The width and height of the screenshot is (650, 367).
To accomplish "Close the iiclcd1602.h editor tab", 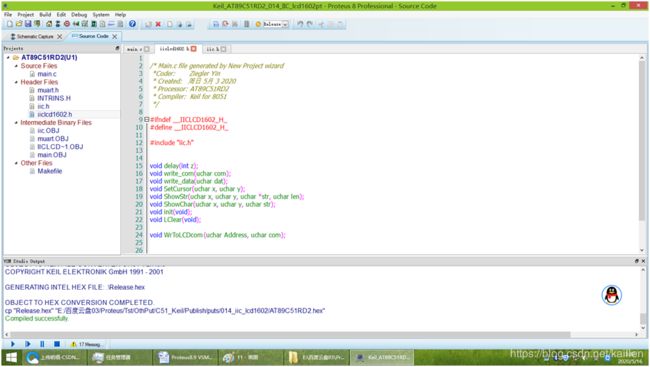I will pos(193,49).
